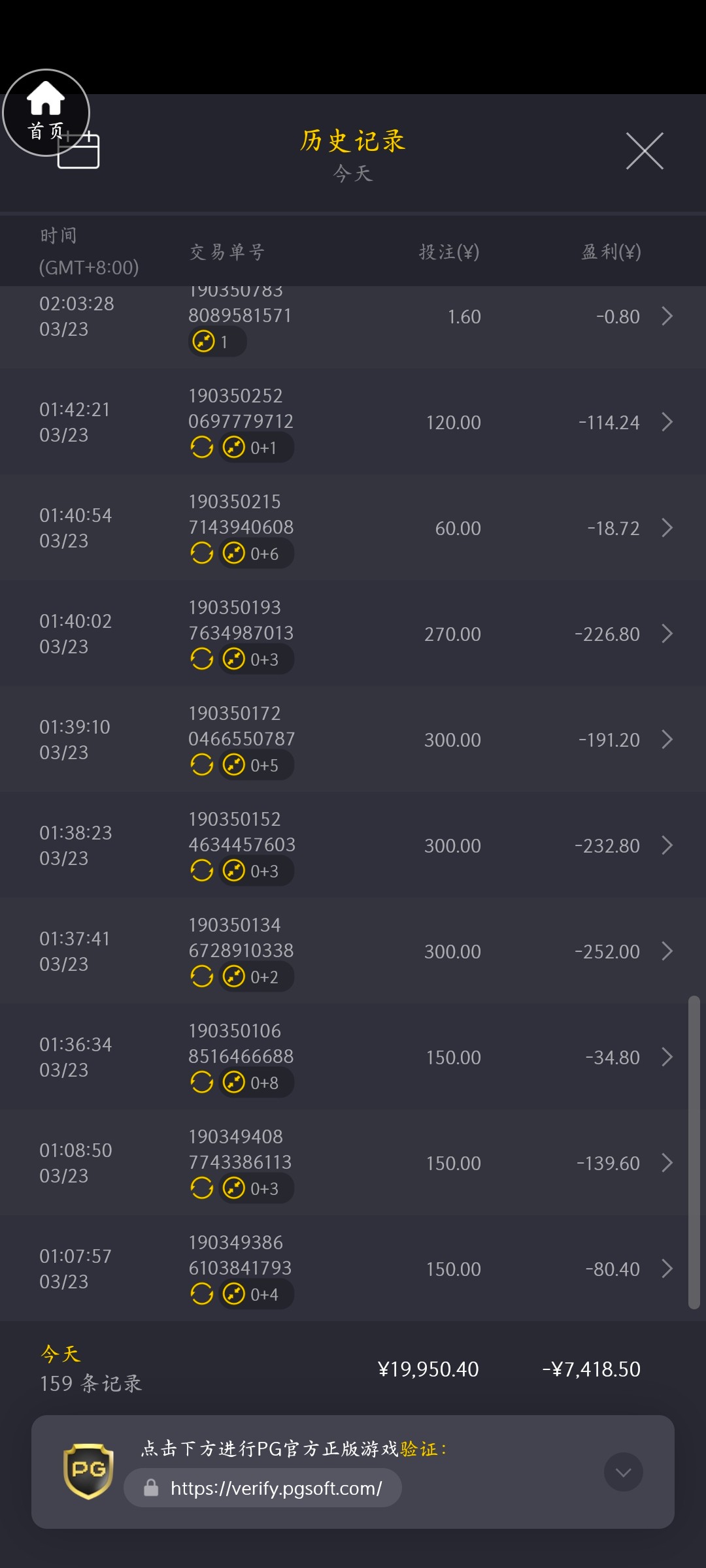Click the 0+3 badge on 01:40:02 record
Screen dimensions: 706x1568
click(256, 659)
